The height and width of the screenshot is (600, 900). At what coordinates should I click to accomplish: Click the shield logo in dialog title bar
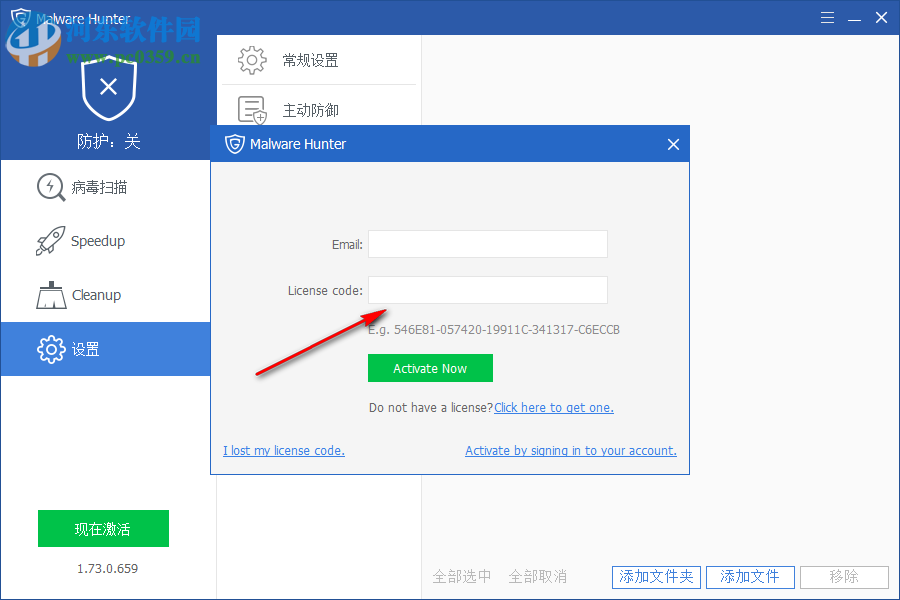tap(234, 143)
